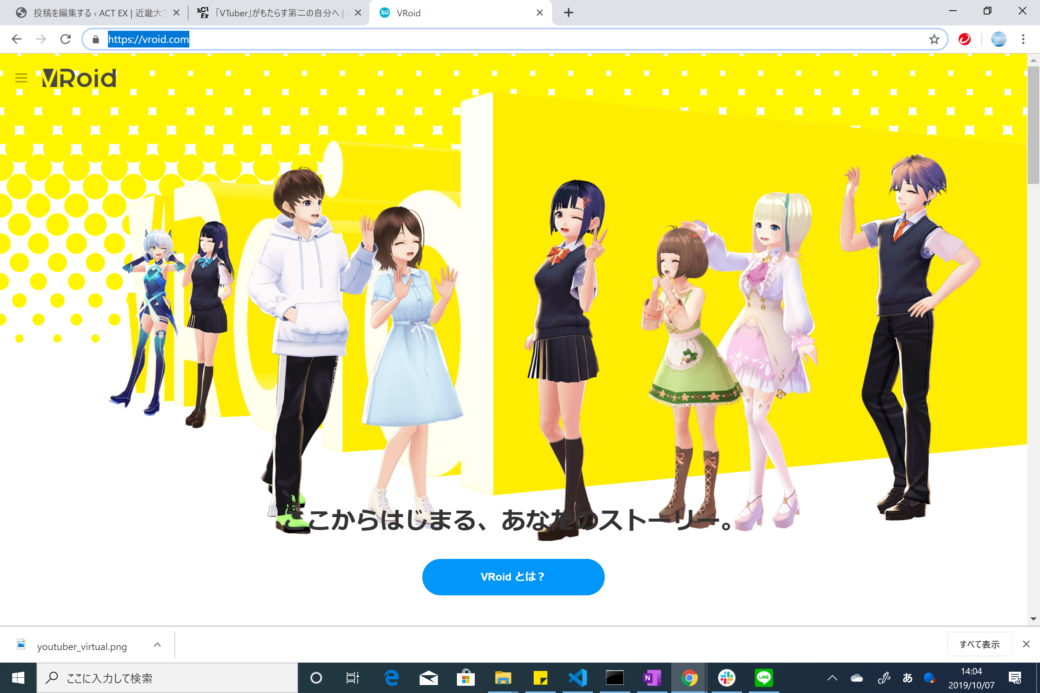Click the VRoid logo in header
This screenshot has height=693, width=1040.
[x=79, y=78]
